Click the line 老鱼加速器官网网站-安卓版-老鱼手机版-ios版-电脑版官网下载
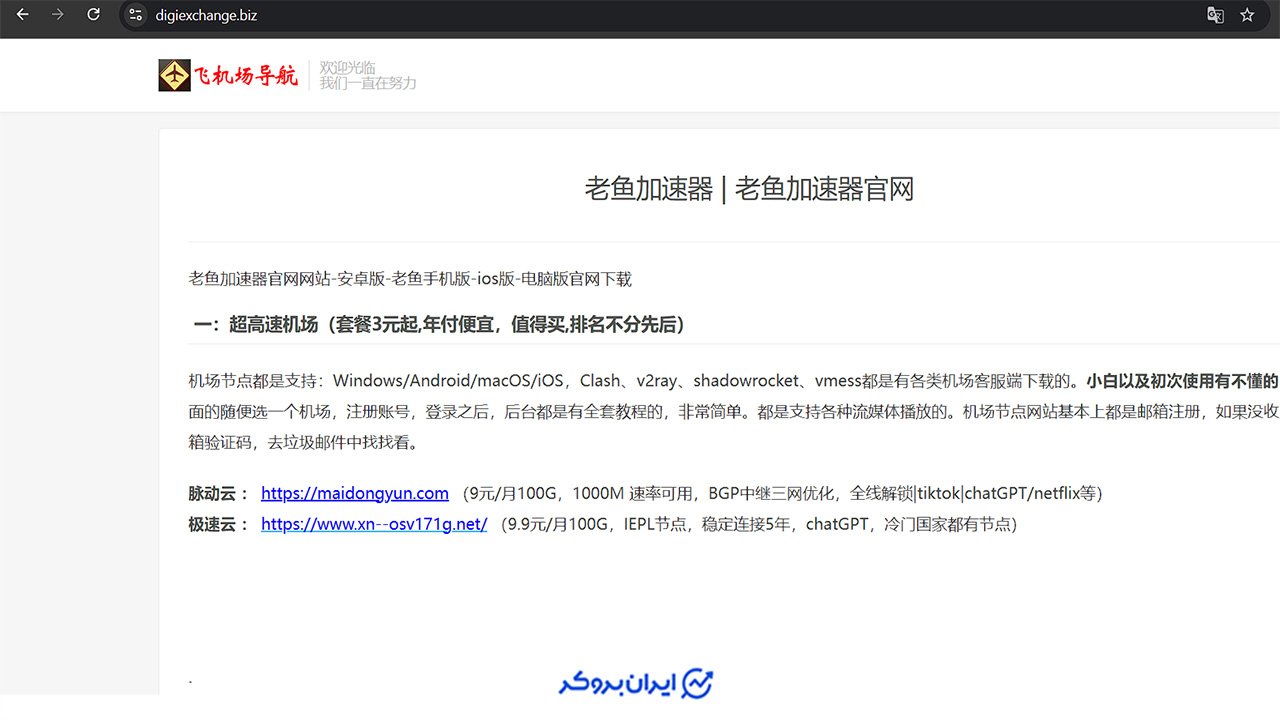The image size is (1280, 720). [410, 279]
